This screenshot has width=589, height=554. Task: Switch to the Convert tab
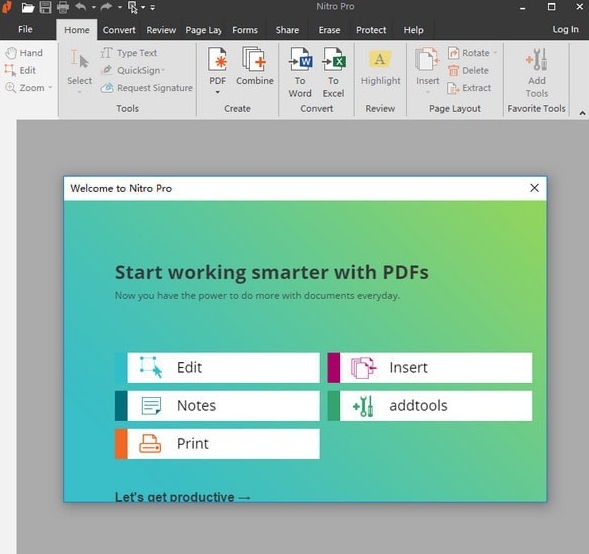119,30
